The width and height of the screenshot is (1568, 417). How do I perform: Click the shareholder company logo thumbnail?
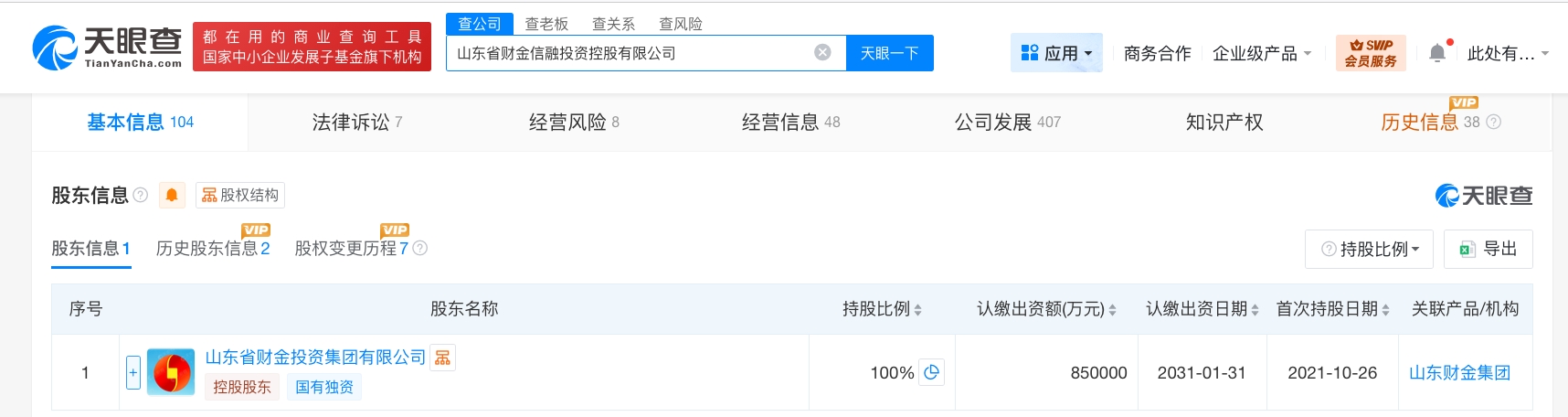[x=171, y=372]
